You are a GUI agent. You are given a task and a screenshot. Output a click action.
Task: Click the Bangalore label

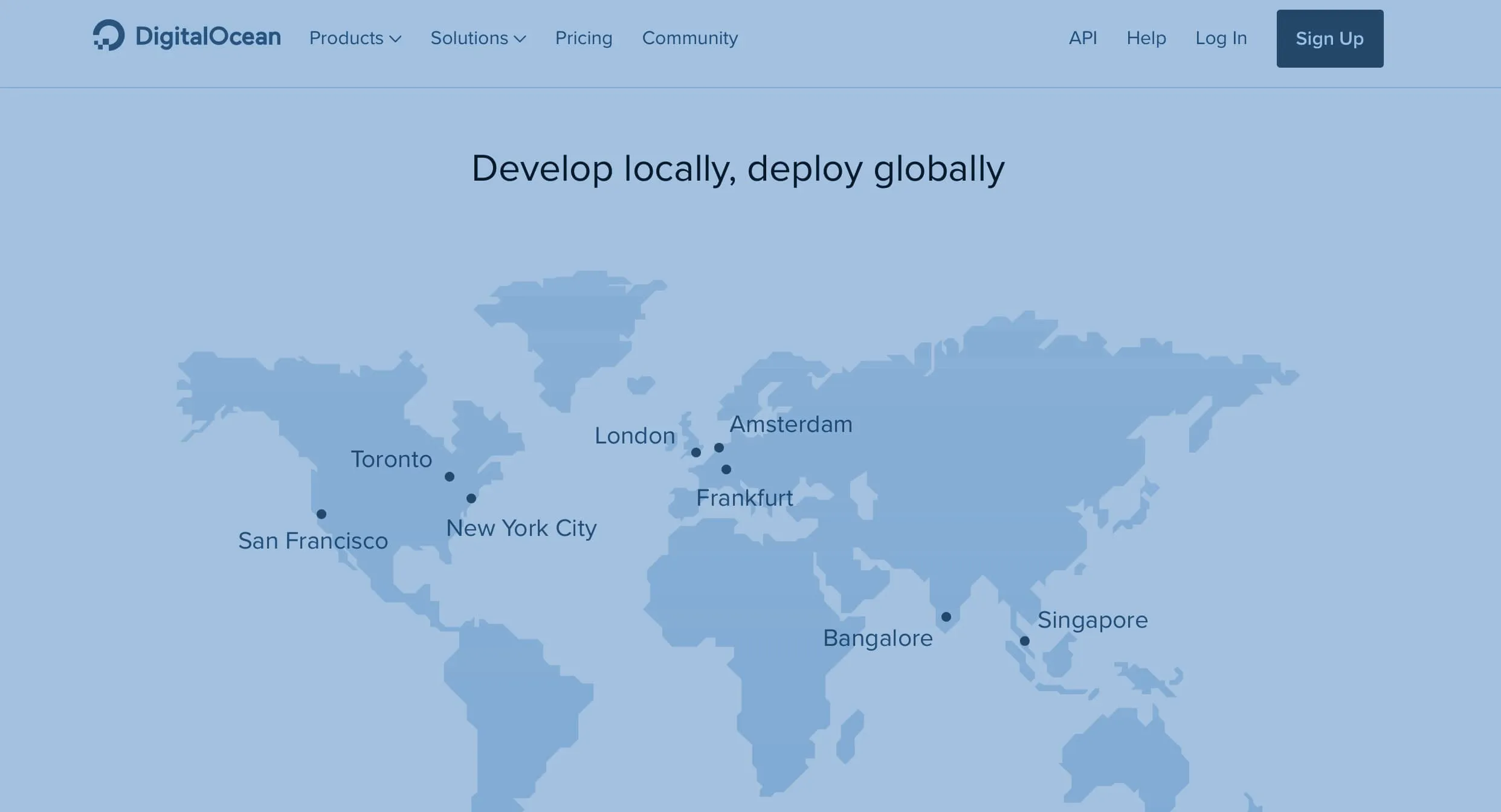click(x=878, y=639)
